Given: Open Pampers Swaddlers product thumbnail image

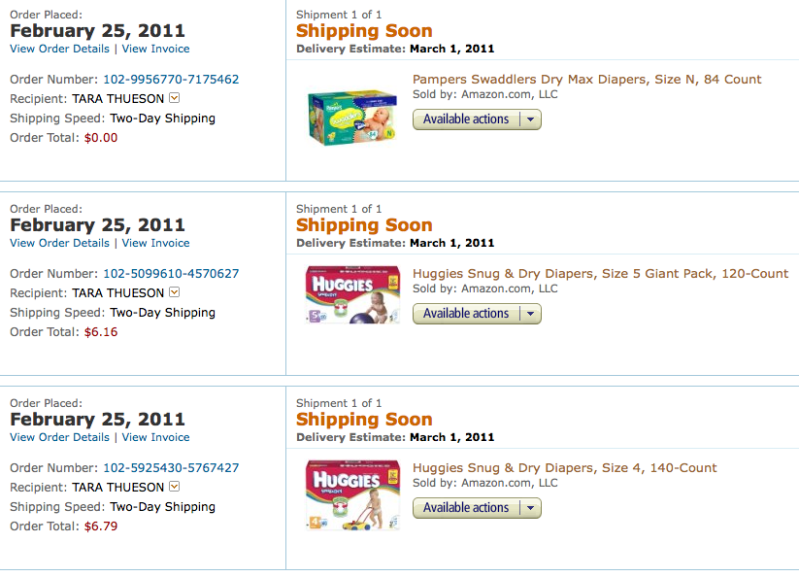Looking at the screenshot, I should point(352,118).
